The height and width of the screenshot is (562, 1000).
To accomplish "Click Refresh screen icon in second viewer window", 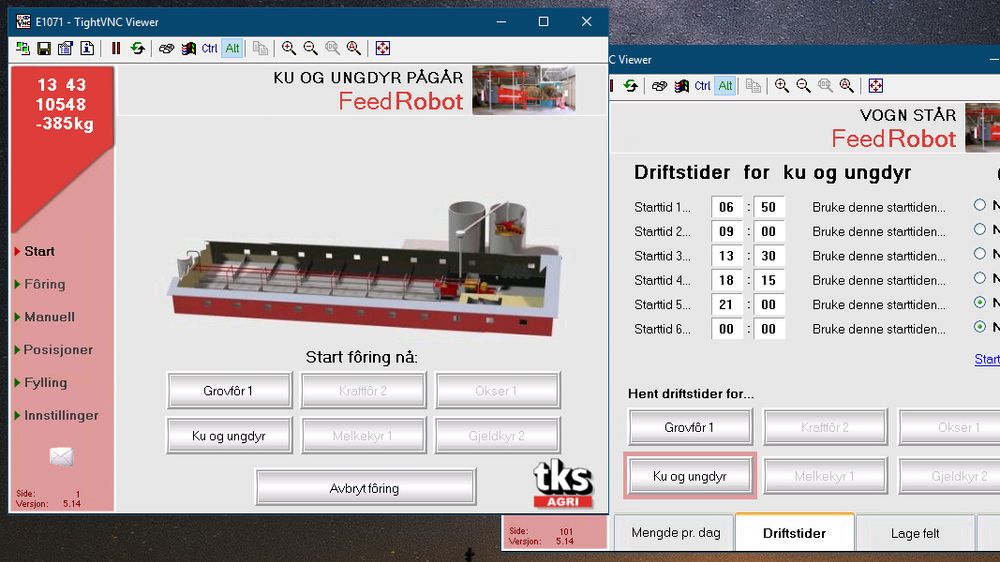I will [631, 86].
